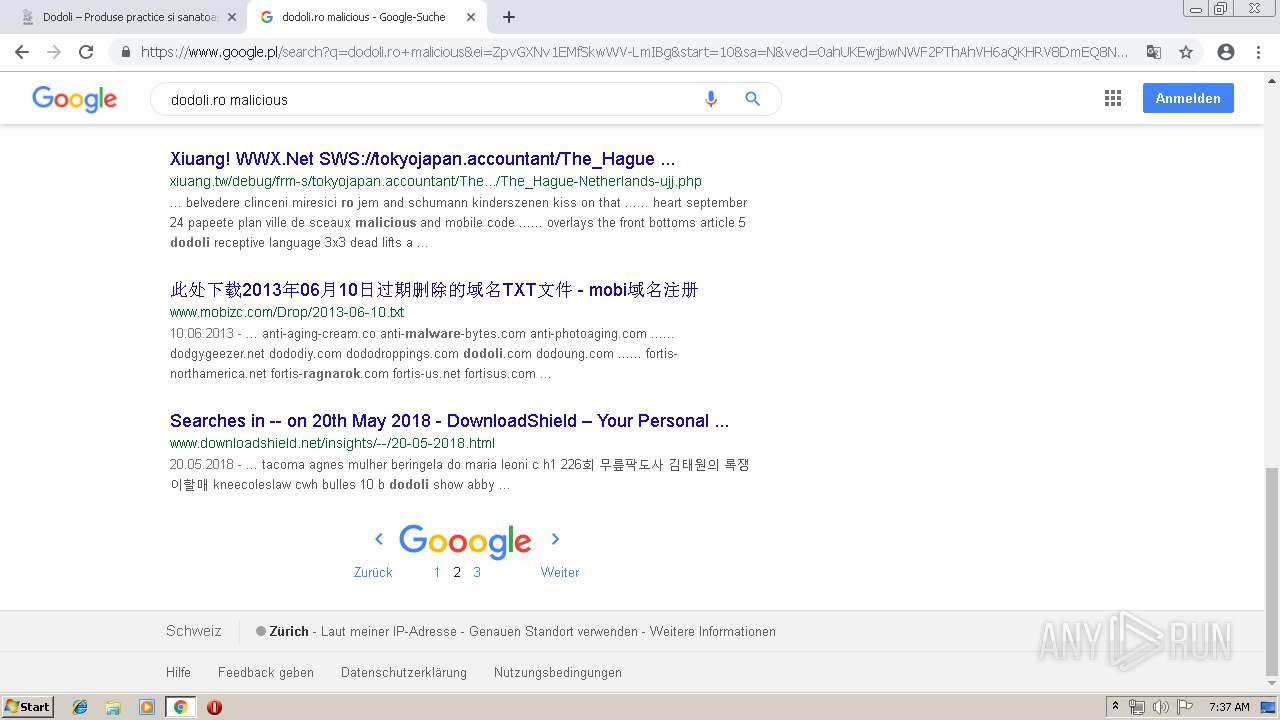
Task: Click the page vertical scrollbar thumb
Action: [x=1272, y=570]
